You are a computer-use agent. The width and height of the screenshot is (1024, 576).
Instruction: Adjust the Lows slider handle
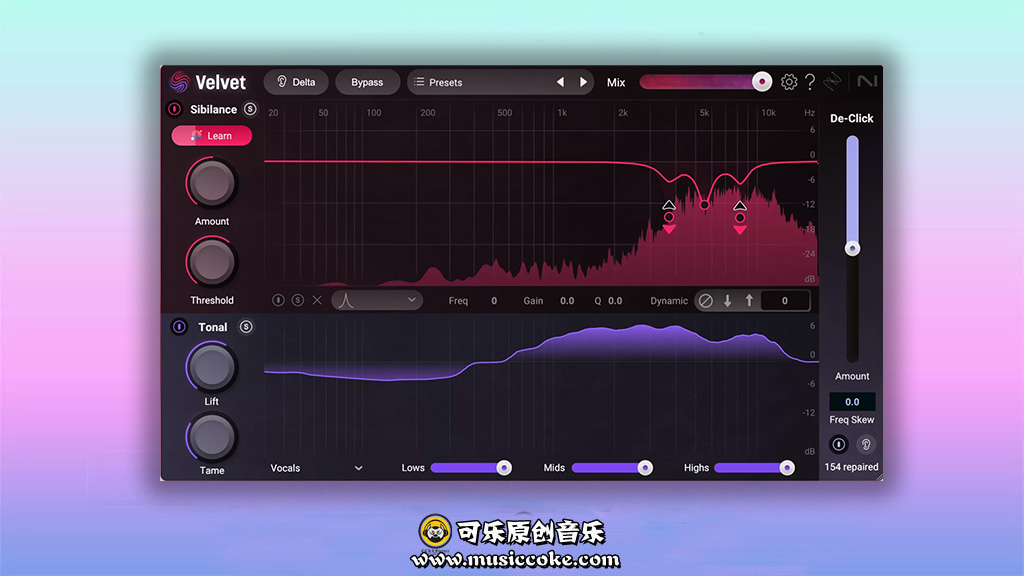click(x=504, y=468)
